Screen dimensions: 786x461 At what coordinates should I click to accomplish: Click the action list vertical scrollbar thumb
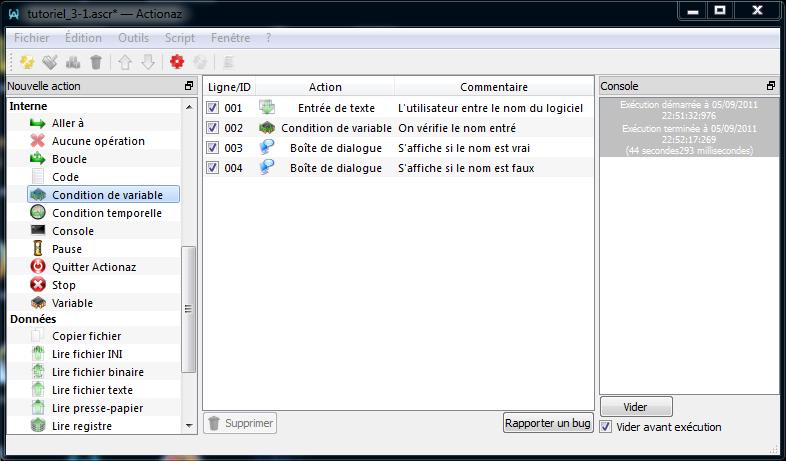coord(189,310)
